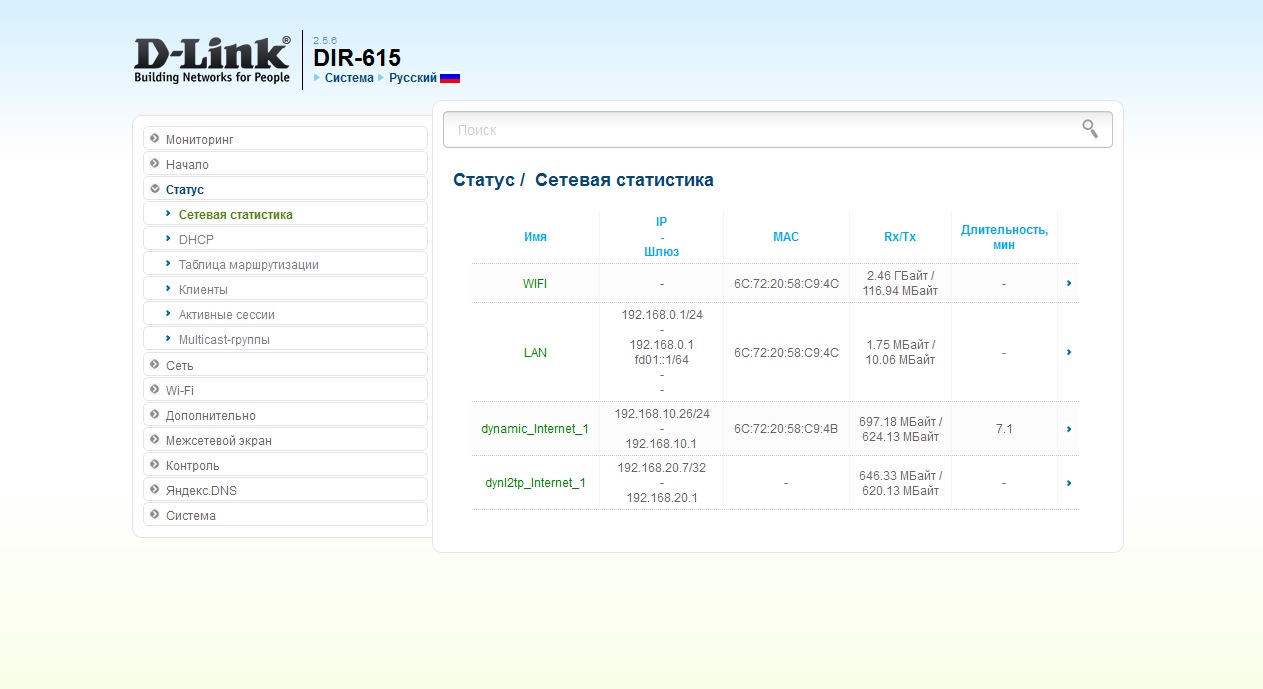This screenshot has width=1263, height=689.
Task: Expand the Система sidebar section
Action: click(x=285, y=515)
